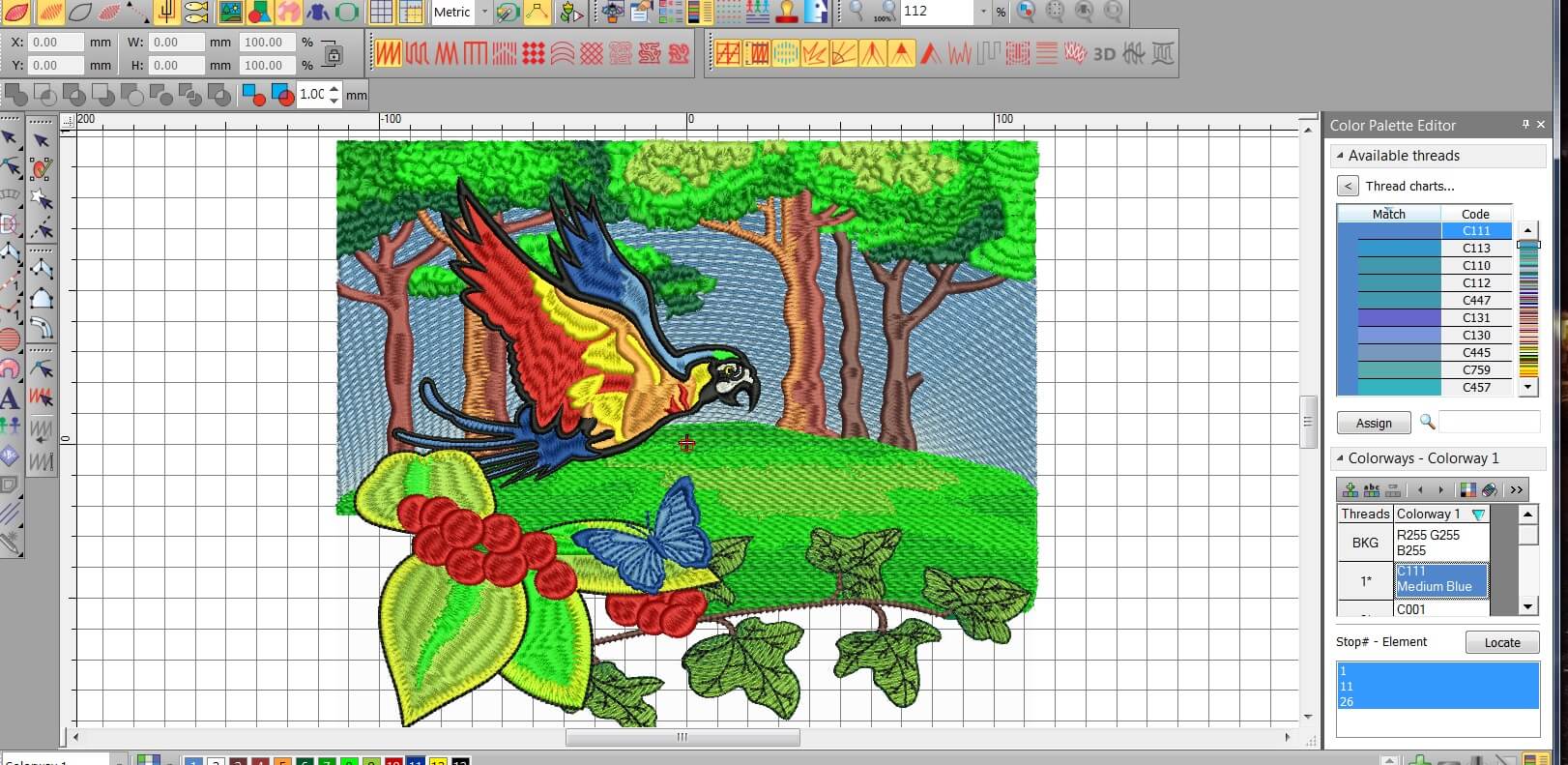The width and height of the screenshot is (1568, 765).
Task: Click the green hoop outline icon
Action: [x=347, y=12]
